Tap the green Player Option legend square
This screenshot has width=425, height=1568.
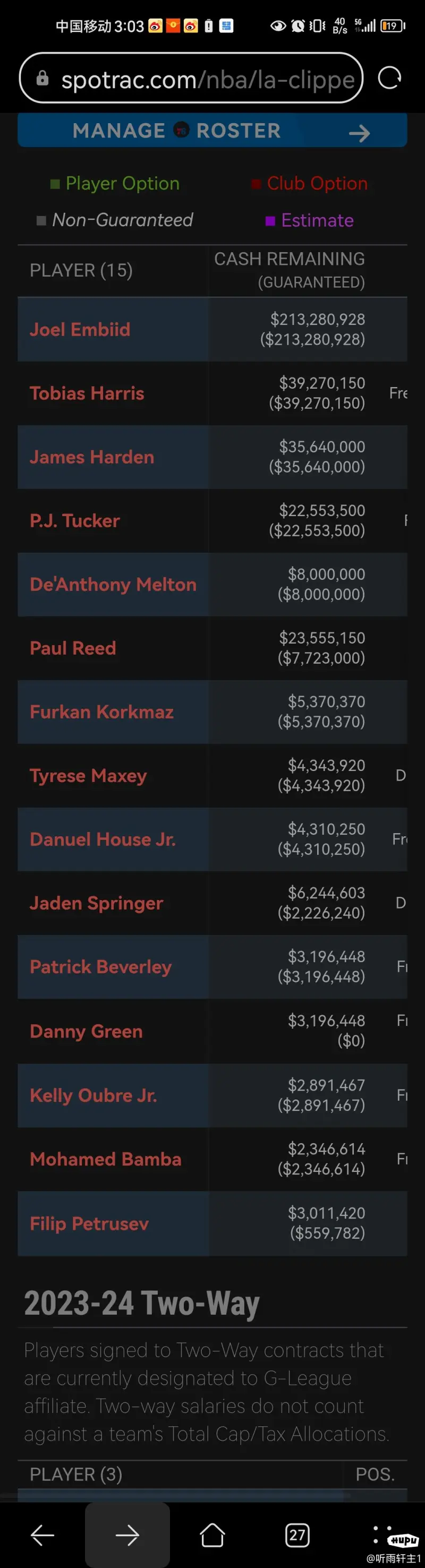55,184
